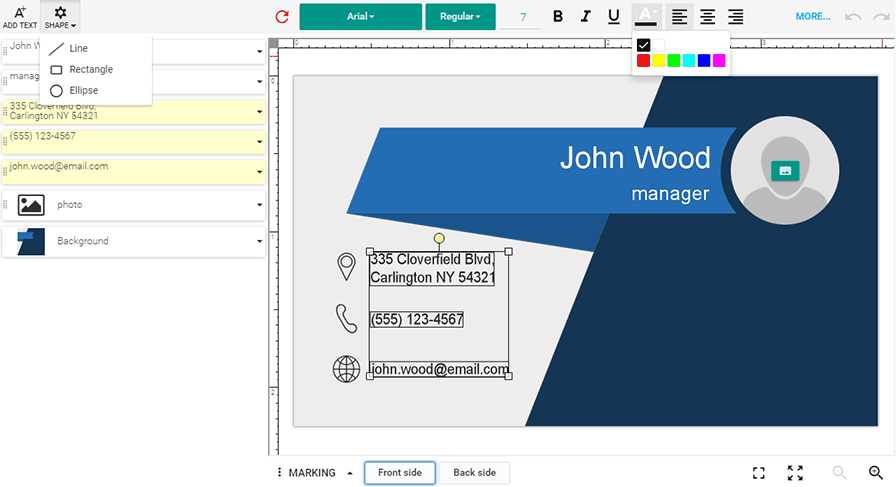Open the Regular font style dropdown
The height and width of the screenshot is (487, 896).
click(460, 17)
